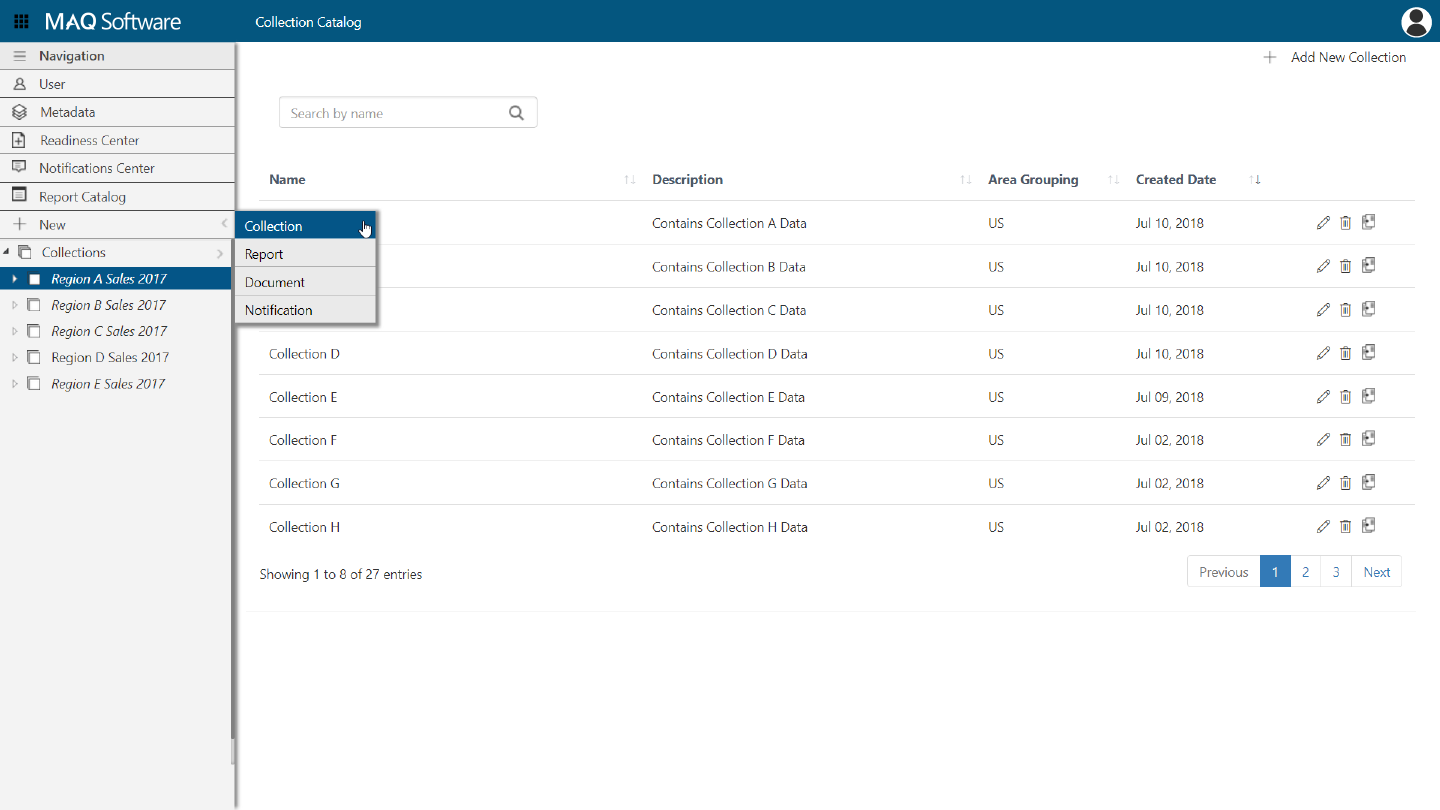1440x810 pixels.
Task: Click the Notifications Center chat icon
Action: tap(19, 167)
